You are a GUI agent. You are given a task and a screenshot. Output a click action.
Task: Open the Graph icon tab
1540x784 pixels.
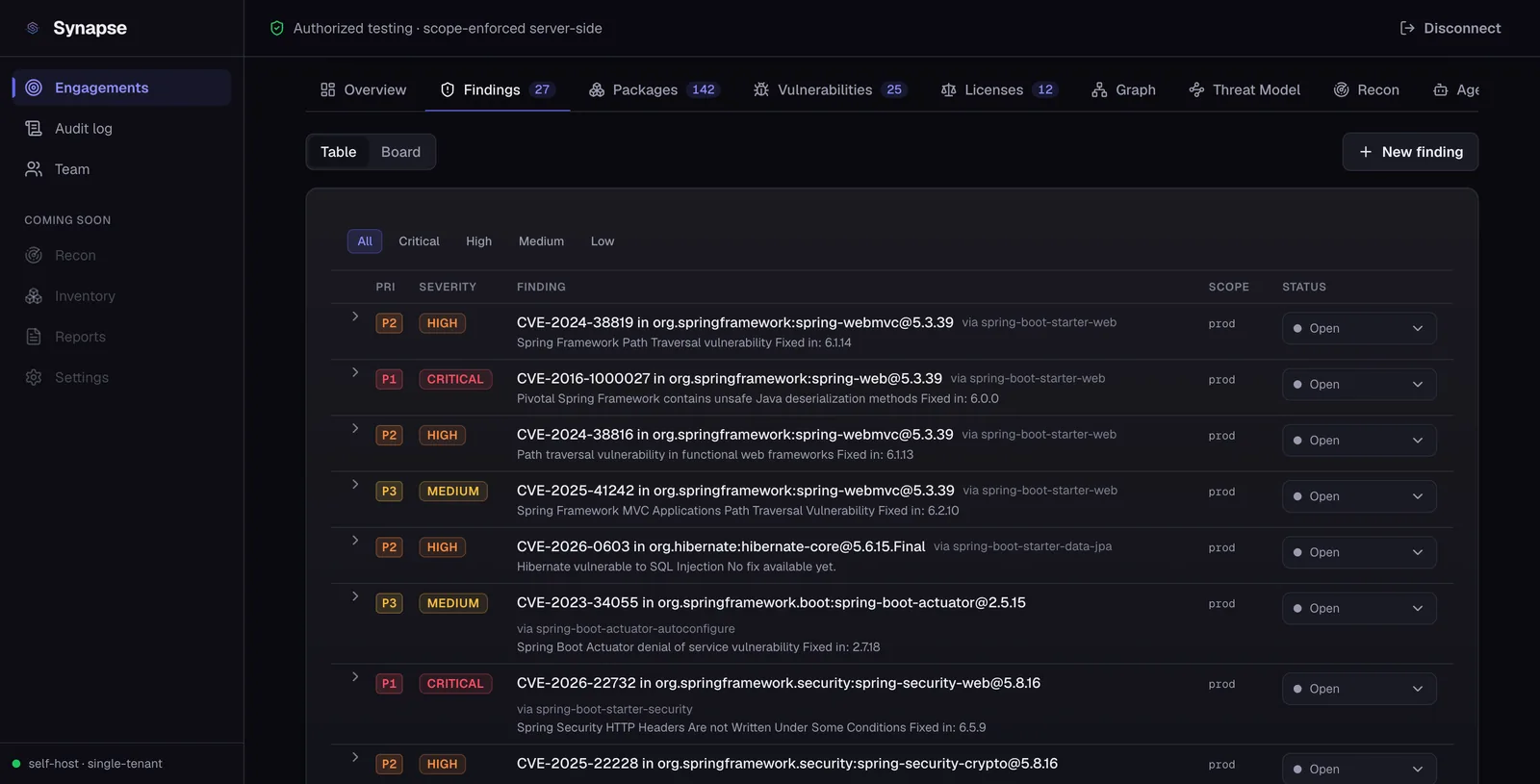(1099, 89)
